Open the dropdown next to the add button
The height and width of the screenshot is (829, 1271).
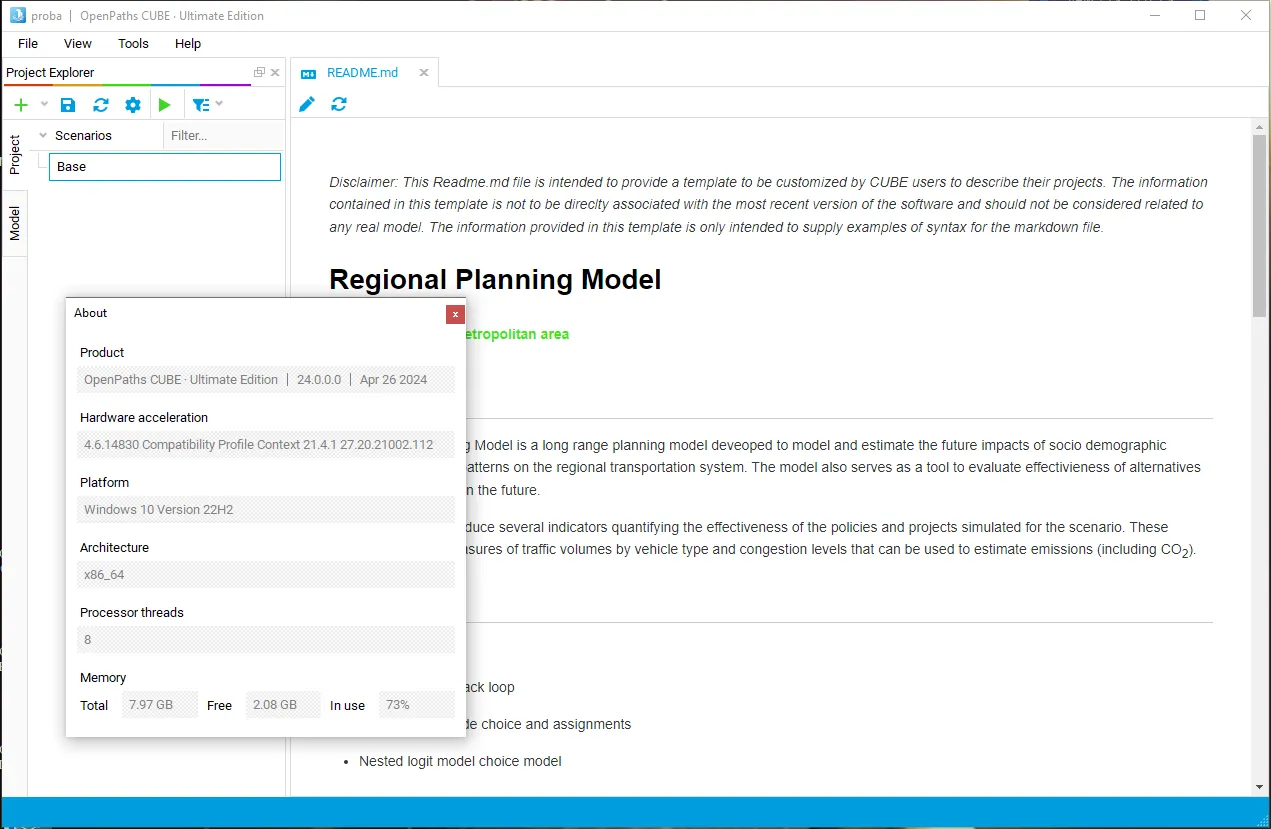point(43,104)
